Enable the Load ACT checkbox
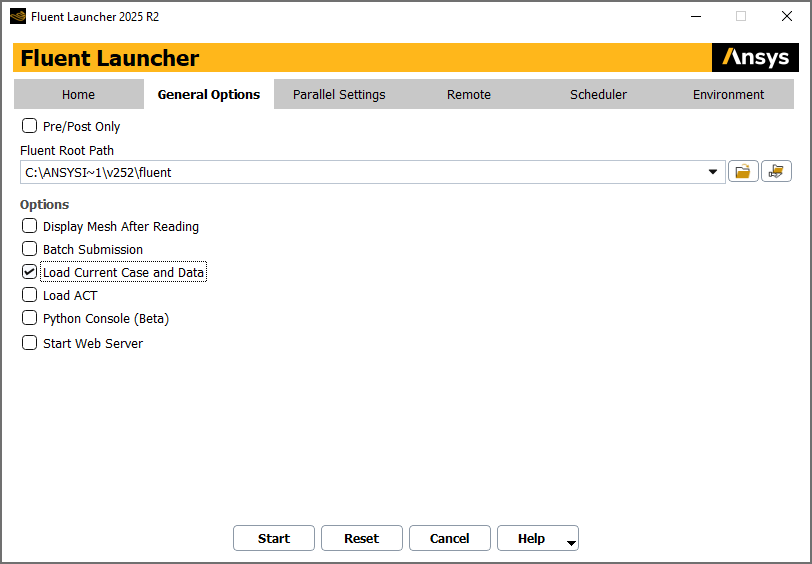 click(x=30, y=295)
